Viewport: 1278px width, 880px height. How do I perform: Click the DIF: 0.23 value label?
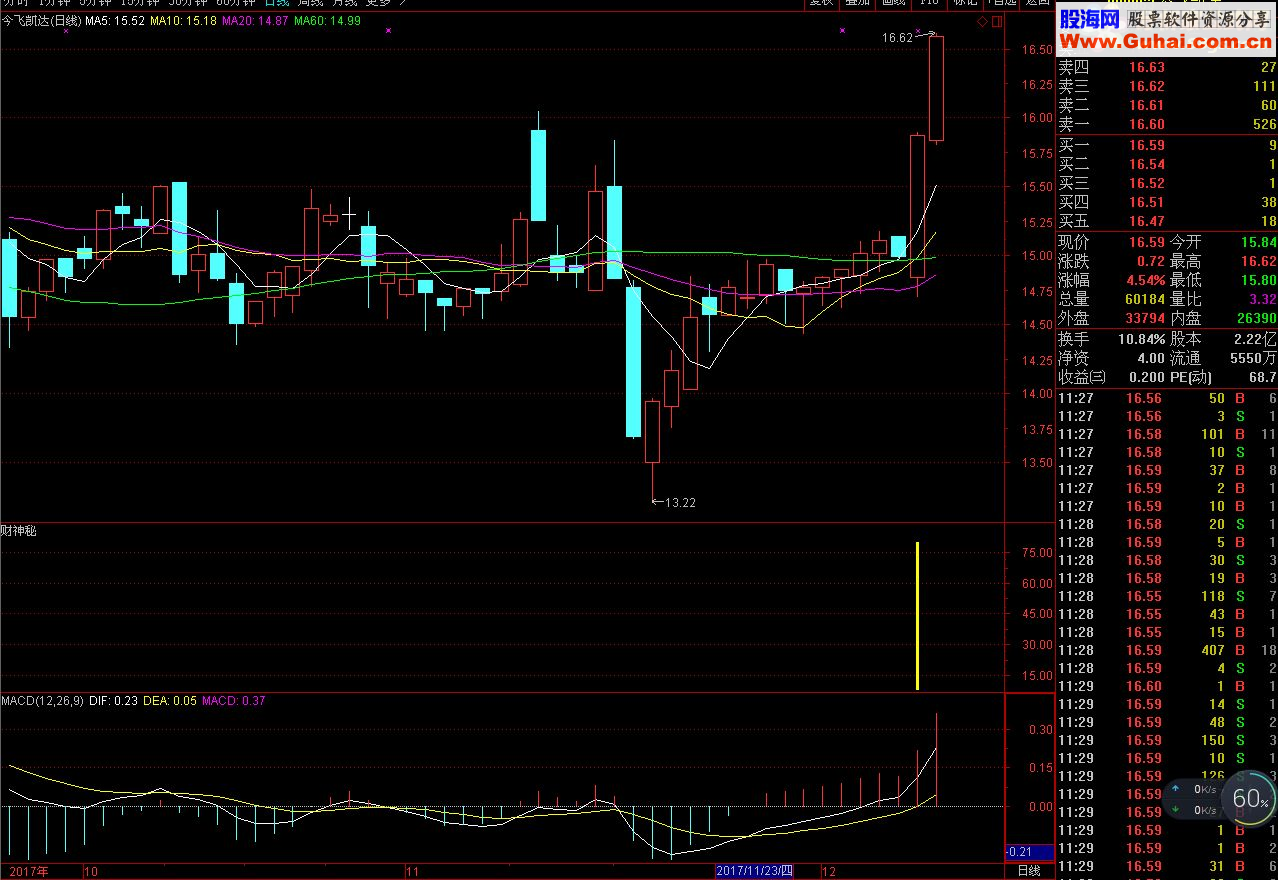click(114, 701)
